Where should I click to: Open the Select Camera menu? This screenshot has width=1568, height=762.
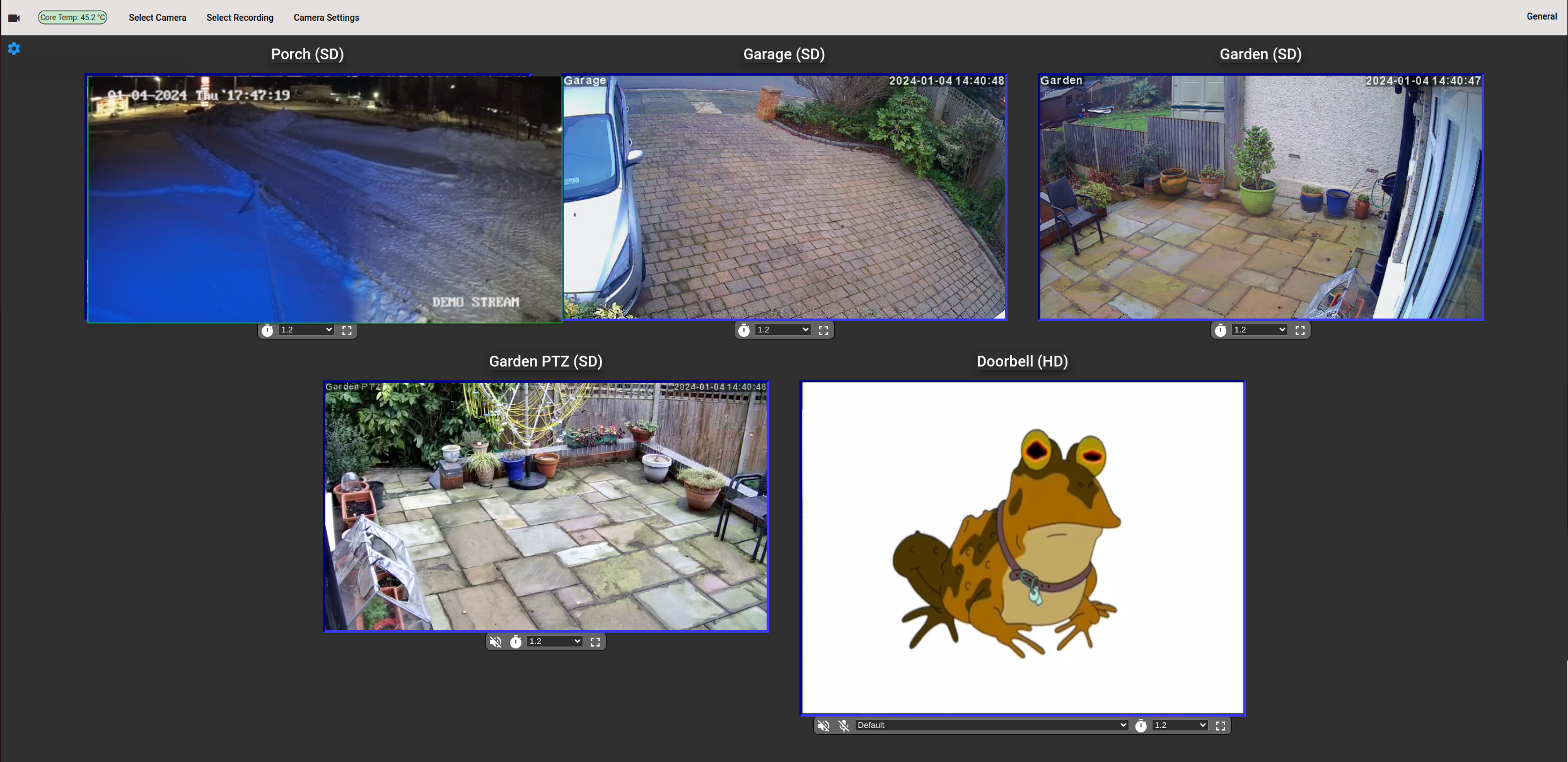[158, 18]
